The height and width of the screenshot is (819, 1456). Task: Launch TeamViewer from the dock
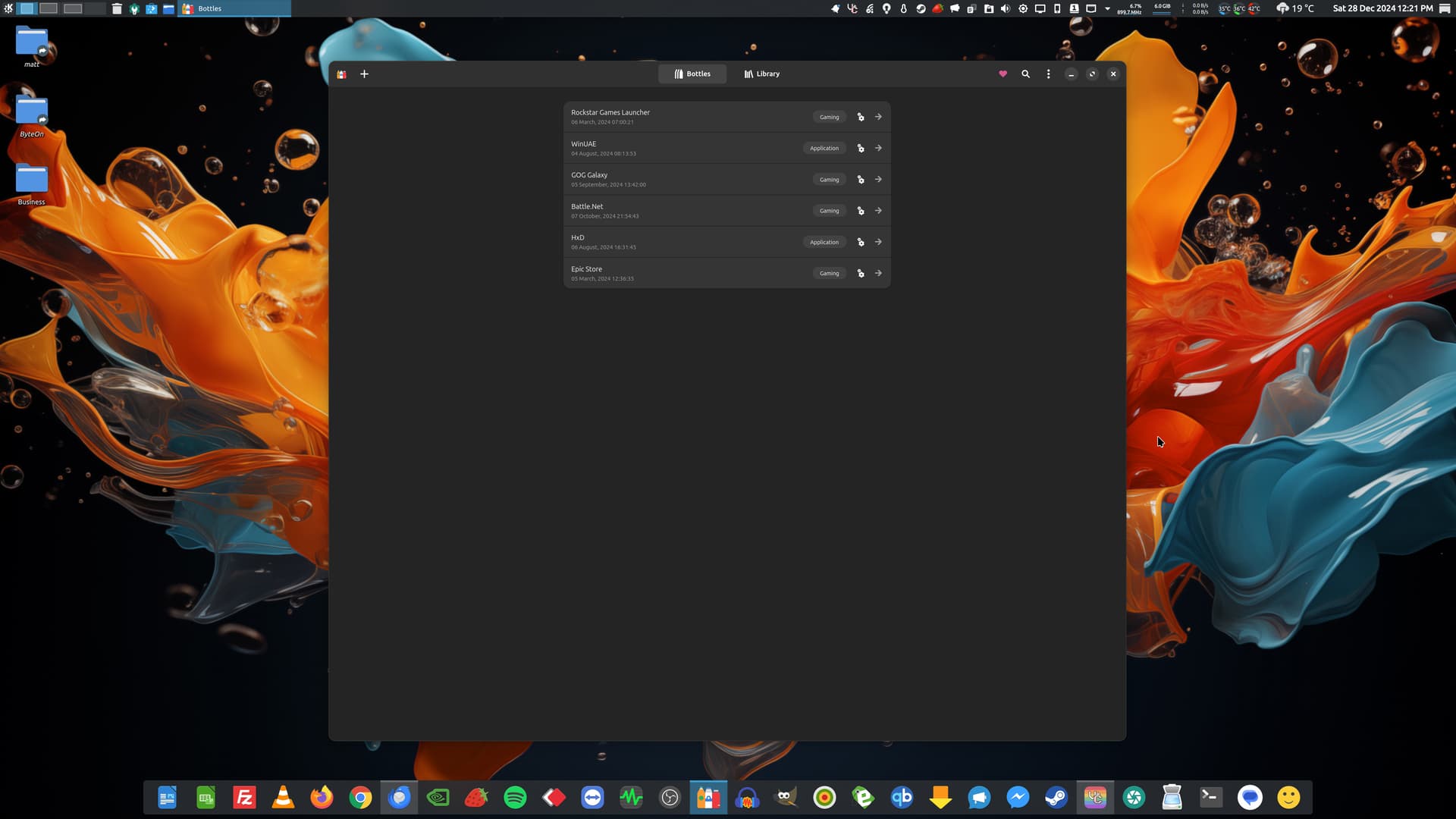[592, 797]
